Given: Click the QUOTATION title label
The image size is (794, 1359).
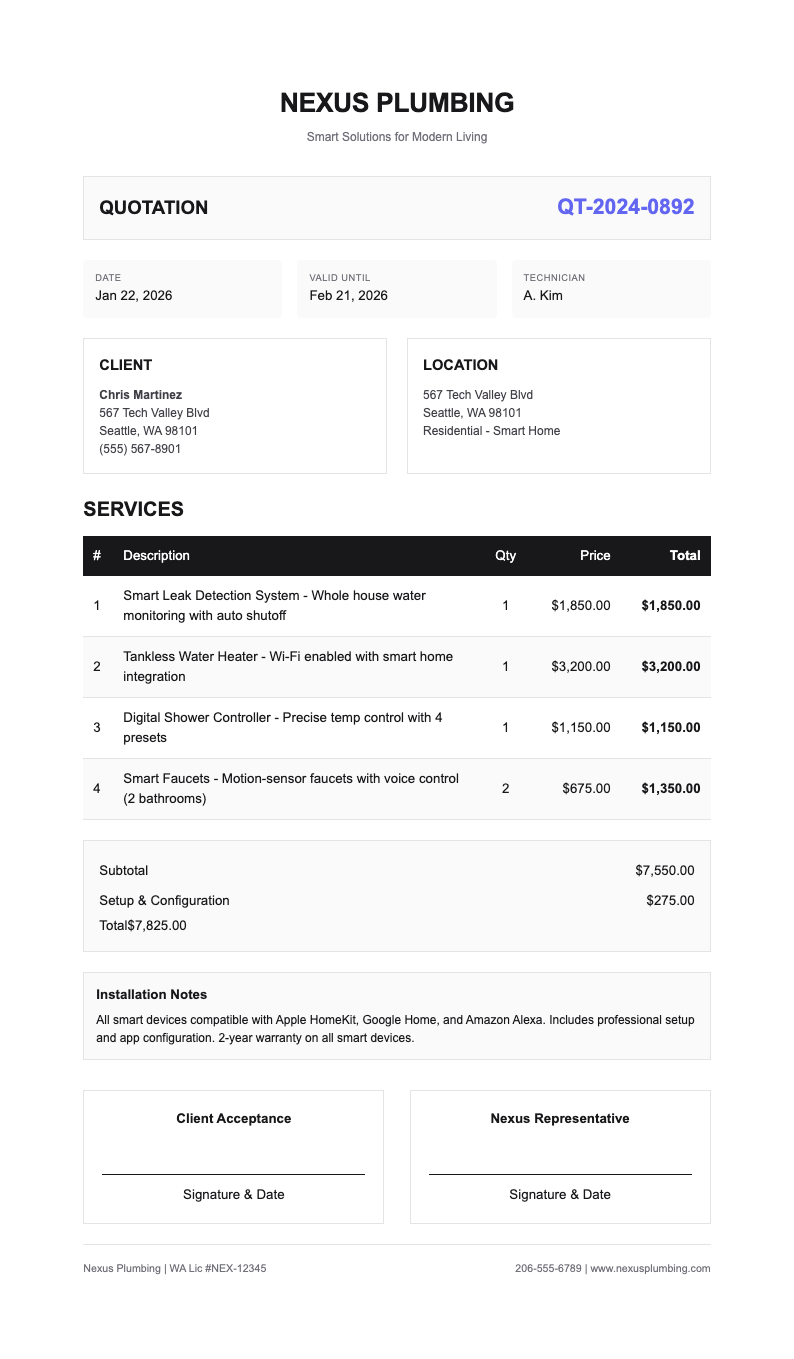Looking at the screenshot, I should point(154,208).
